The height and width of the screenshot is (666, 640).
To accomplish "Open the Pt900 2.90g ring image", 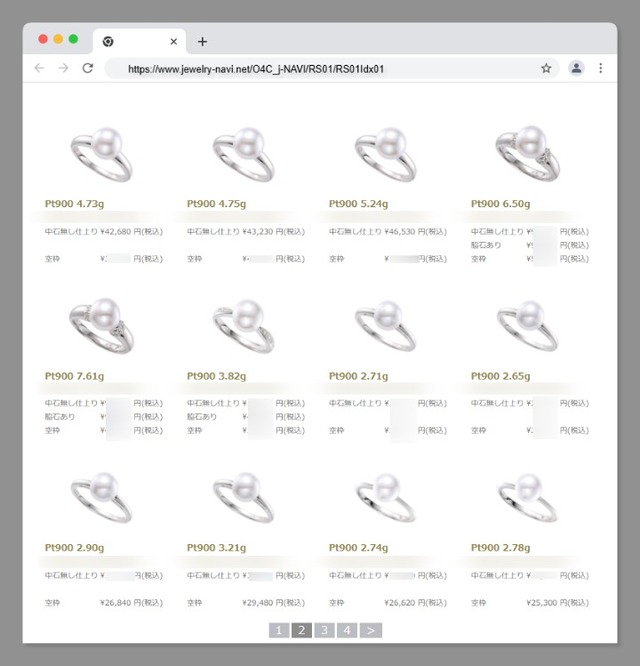I will click(x=102, y=497).
